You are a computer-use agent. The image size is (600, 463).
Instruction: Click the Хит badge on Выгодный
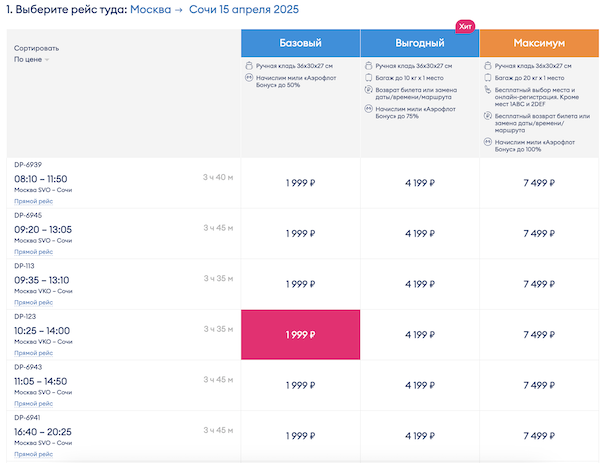[464, 26]
